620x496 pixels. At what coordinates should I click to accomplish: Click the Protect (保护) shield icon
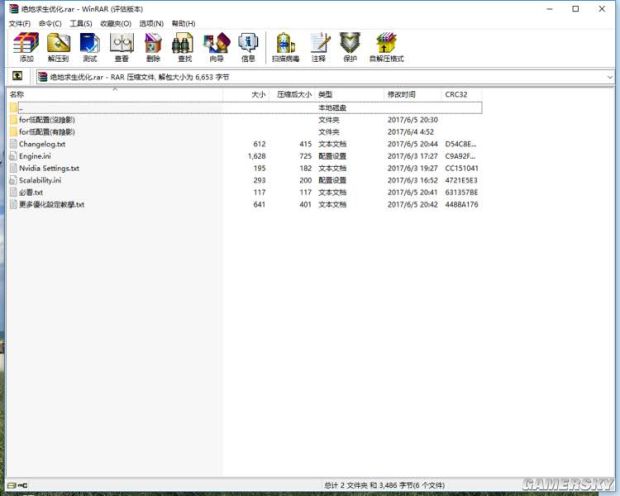click(350, 44)
